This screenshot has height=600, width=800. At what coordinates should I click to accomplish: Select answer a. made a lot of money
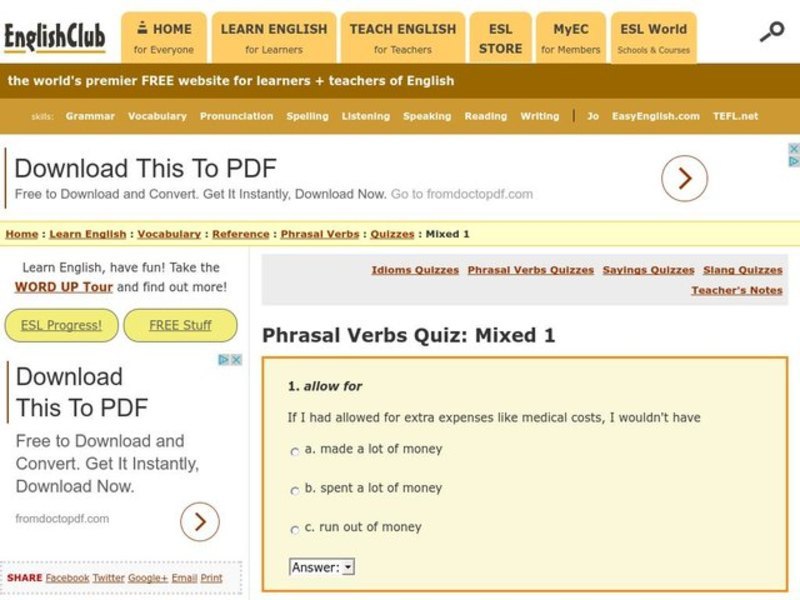click(x=293, y=450)
